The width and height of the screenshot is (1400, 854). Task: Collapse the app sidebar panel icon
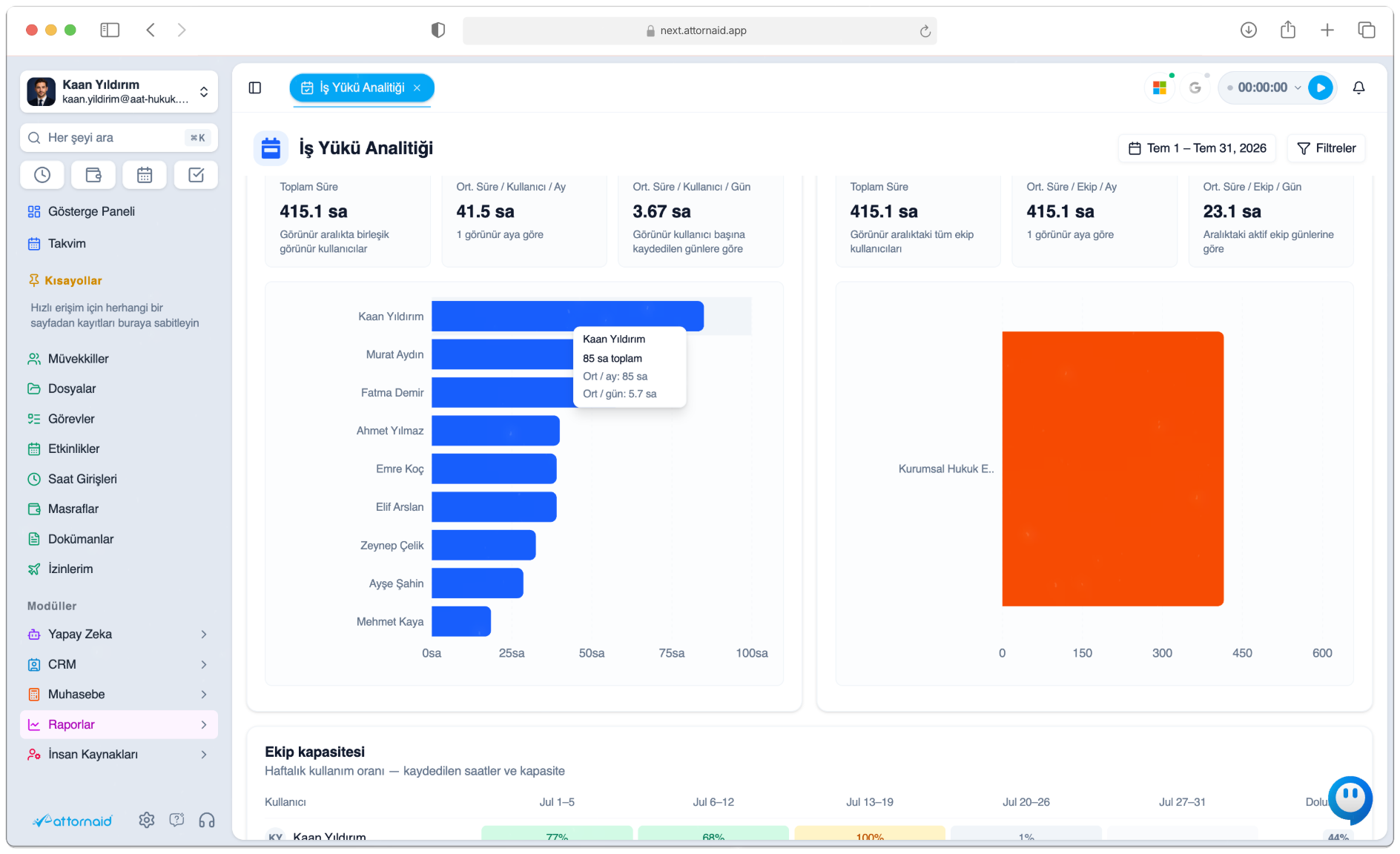(255, 87)
